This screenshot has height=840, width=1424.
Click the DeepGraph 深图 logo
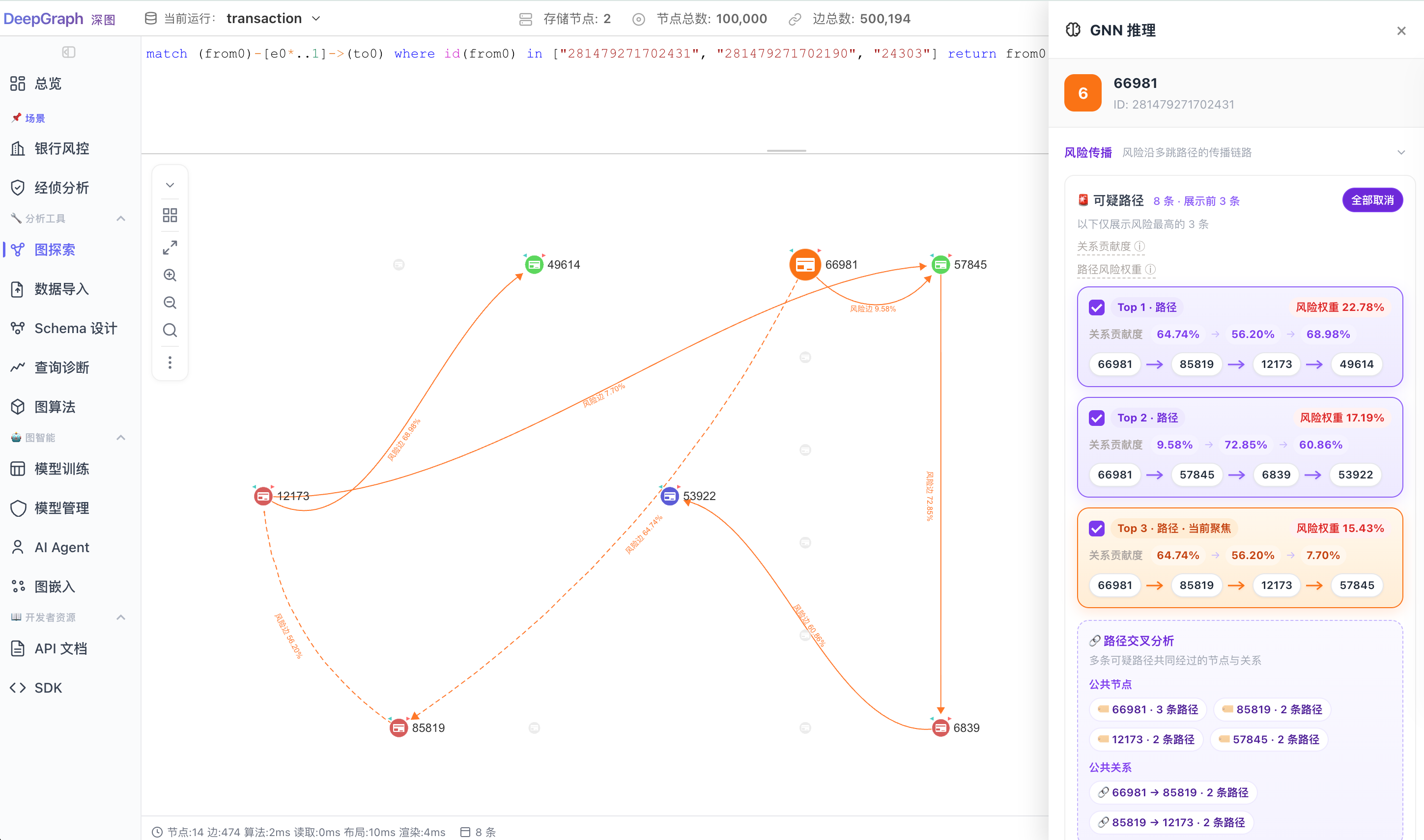point(59,19)
